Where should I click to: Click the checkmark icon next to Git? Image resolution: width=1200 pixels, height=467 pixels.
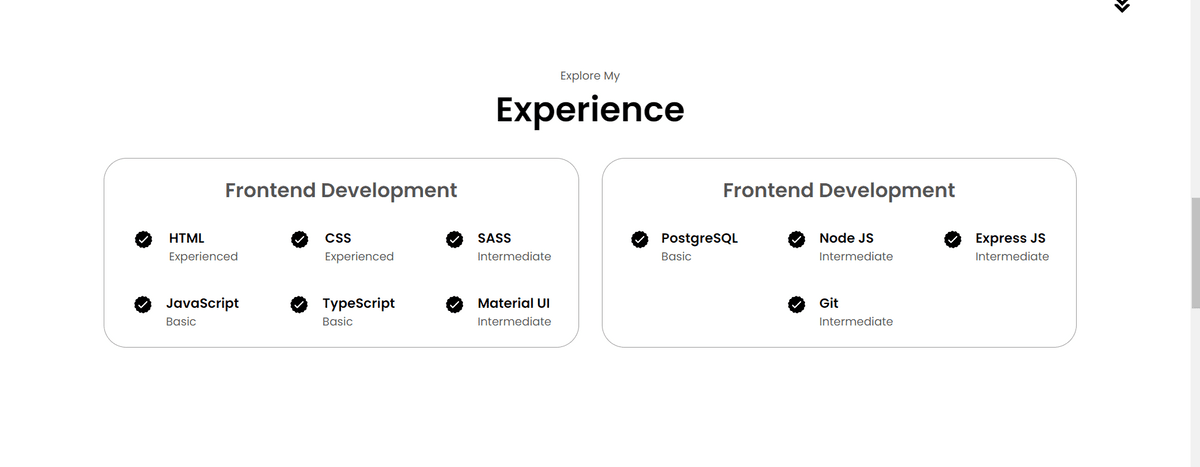click(x=797, y=304)
